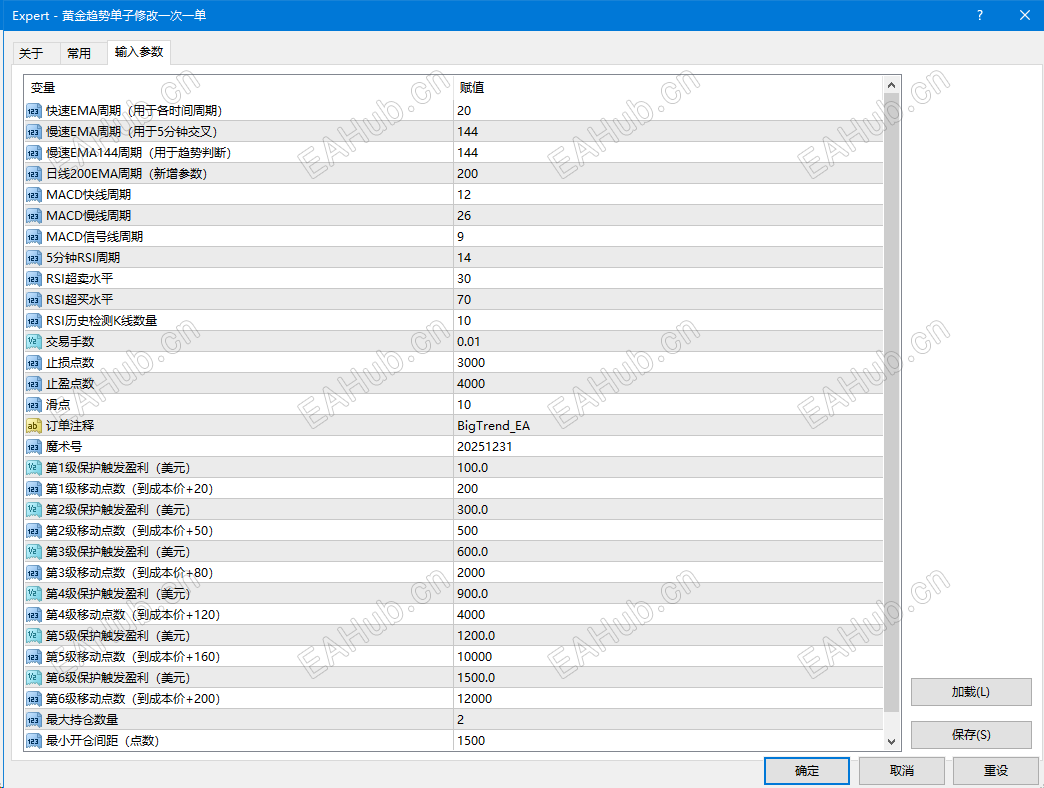
Task: Click the integer icon beside 快速EMA周期
Action: click(x=33, y=111)
